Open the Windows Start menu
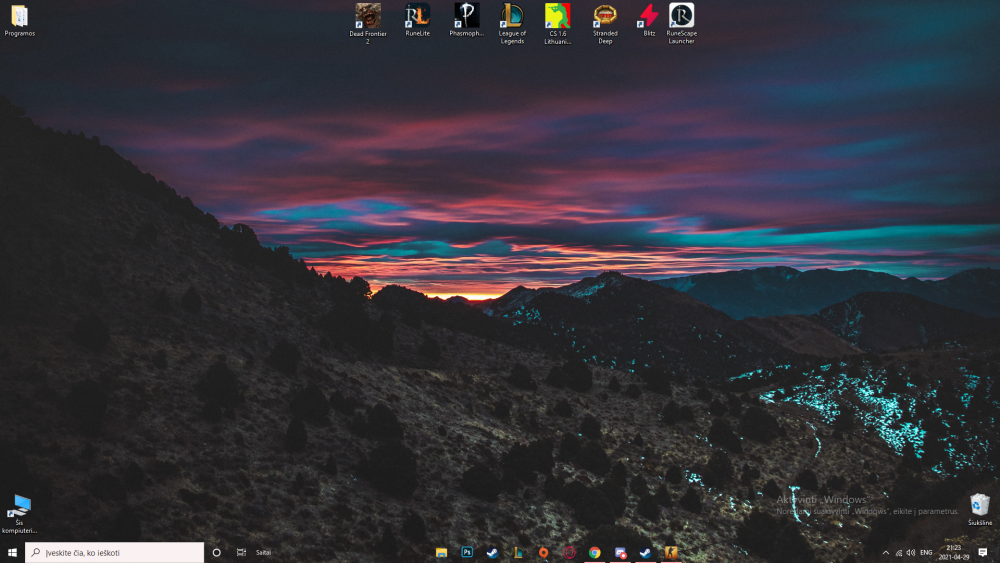Screen dimensions: 1000x563 (x=12, y=552)
